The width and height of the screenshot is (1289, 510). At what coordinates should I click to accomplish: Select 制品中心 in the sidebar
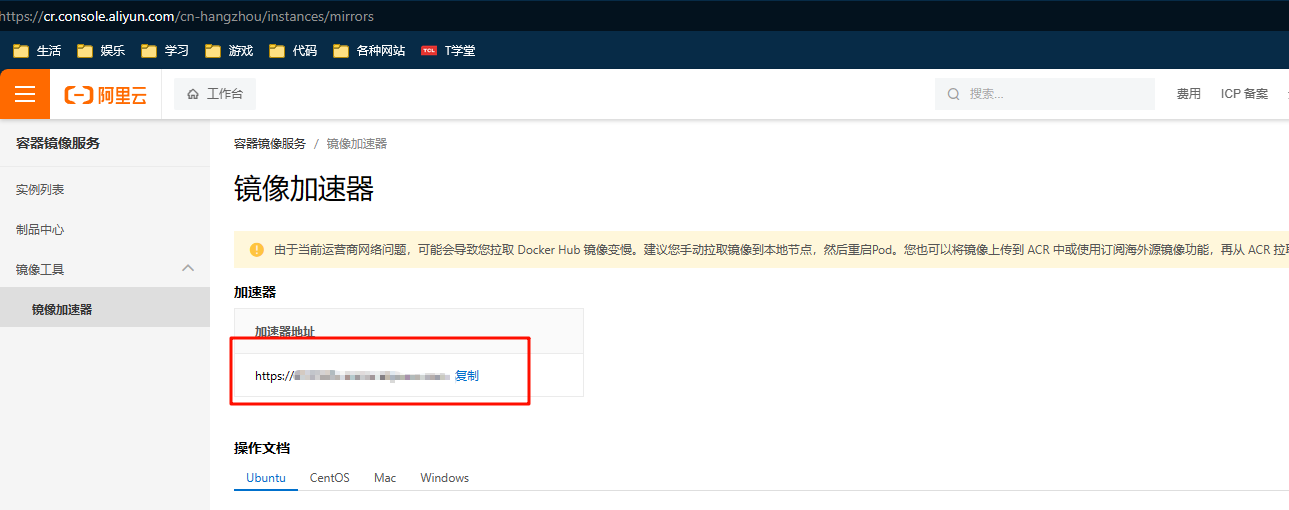coord(105,230)
